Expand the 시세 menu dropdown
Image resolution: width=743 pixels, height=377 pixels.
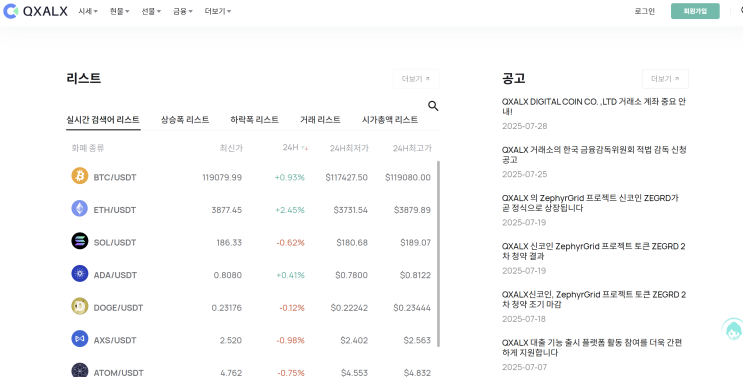pos(88,11)
